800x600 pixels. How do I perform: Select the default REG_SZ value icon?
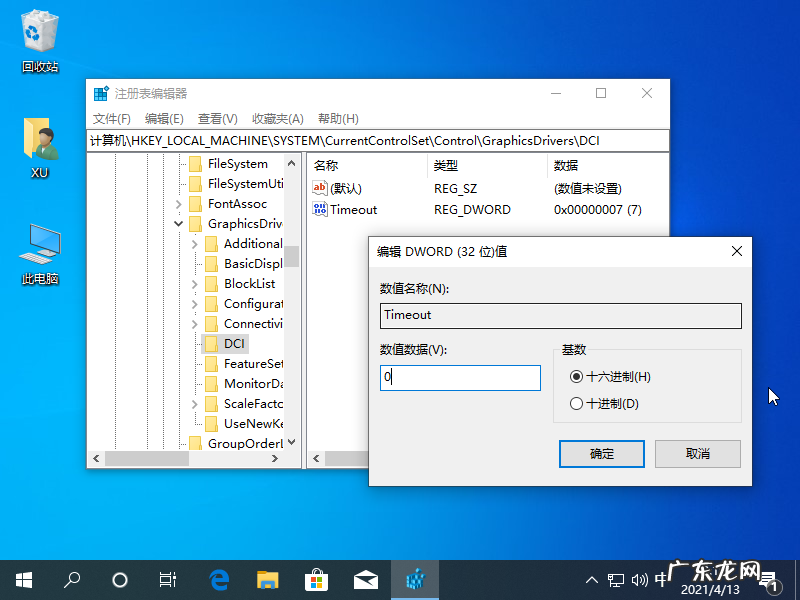(320, 188)
